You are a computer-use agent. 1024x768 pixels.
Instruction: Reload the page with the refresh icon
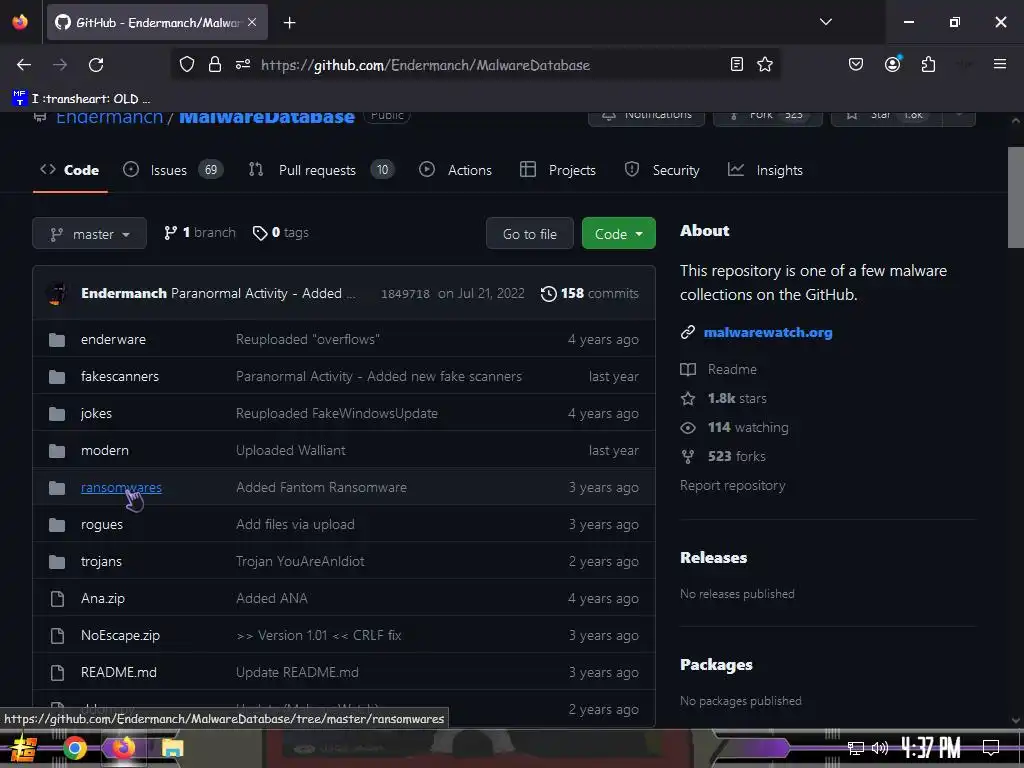pyautogui.click(x=96, y=65)
